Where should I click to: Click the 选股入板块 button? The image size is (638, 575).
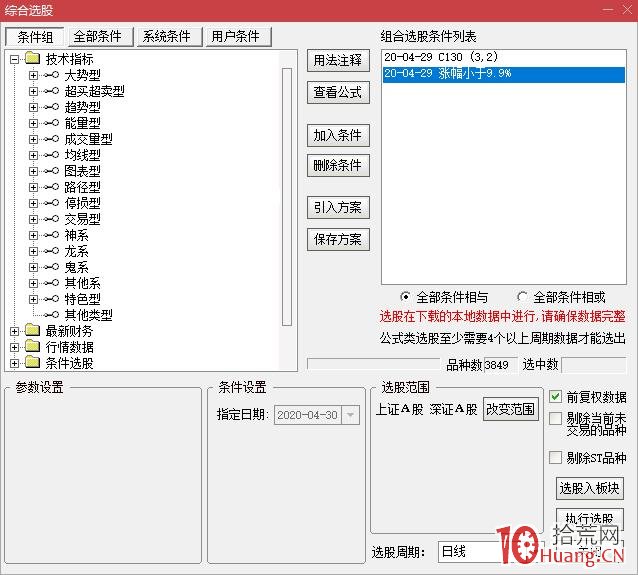pos(590,488)
